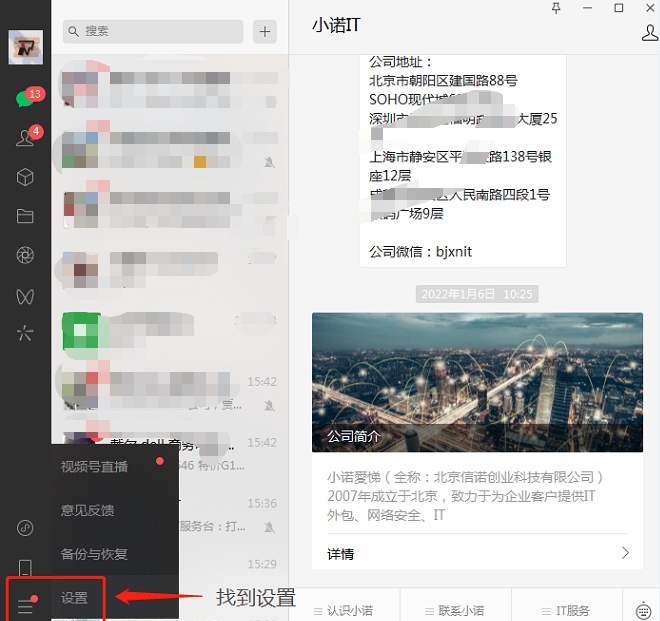Image resolution: width=660 pixels, height=621 pixels.
Task: Open the 联系小诺 bottom menu
Action: tap(455, 610)
